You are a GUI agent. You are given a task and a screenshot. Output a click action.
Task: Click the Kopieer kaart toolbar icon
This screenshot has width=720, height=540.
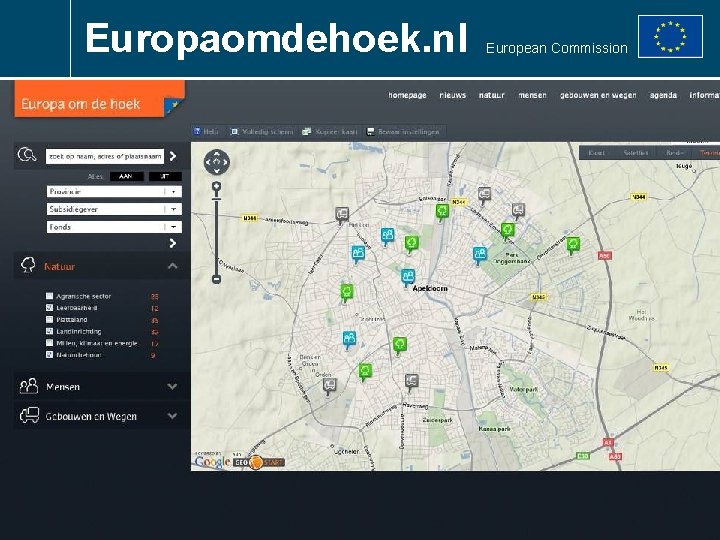307,132
